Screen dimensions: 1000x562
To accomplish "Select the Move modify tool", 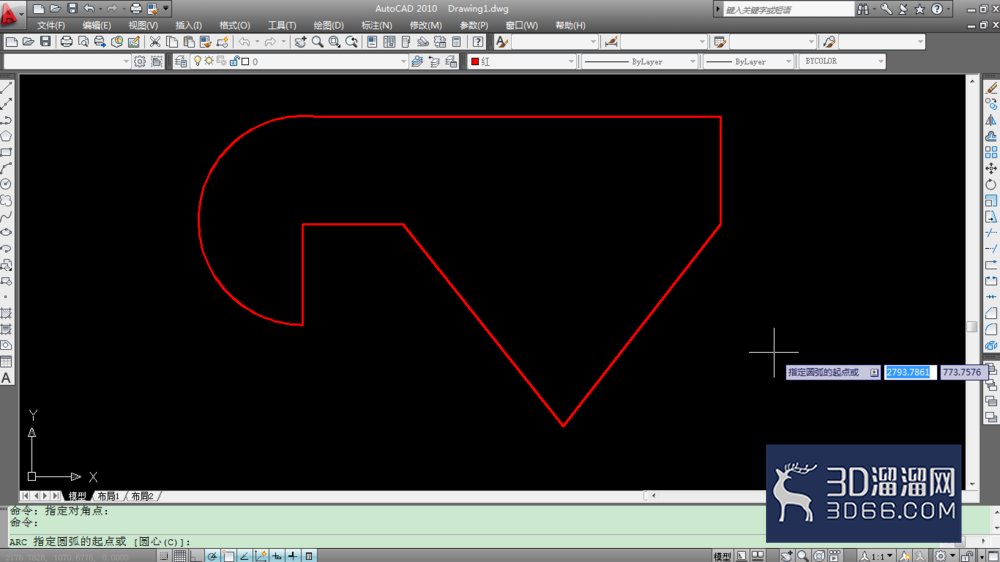I will tap(991, 168).
